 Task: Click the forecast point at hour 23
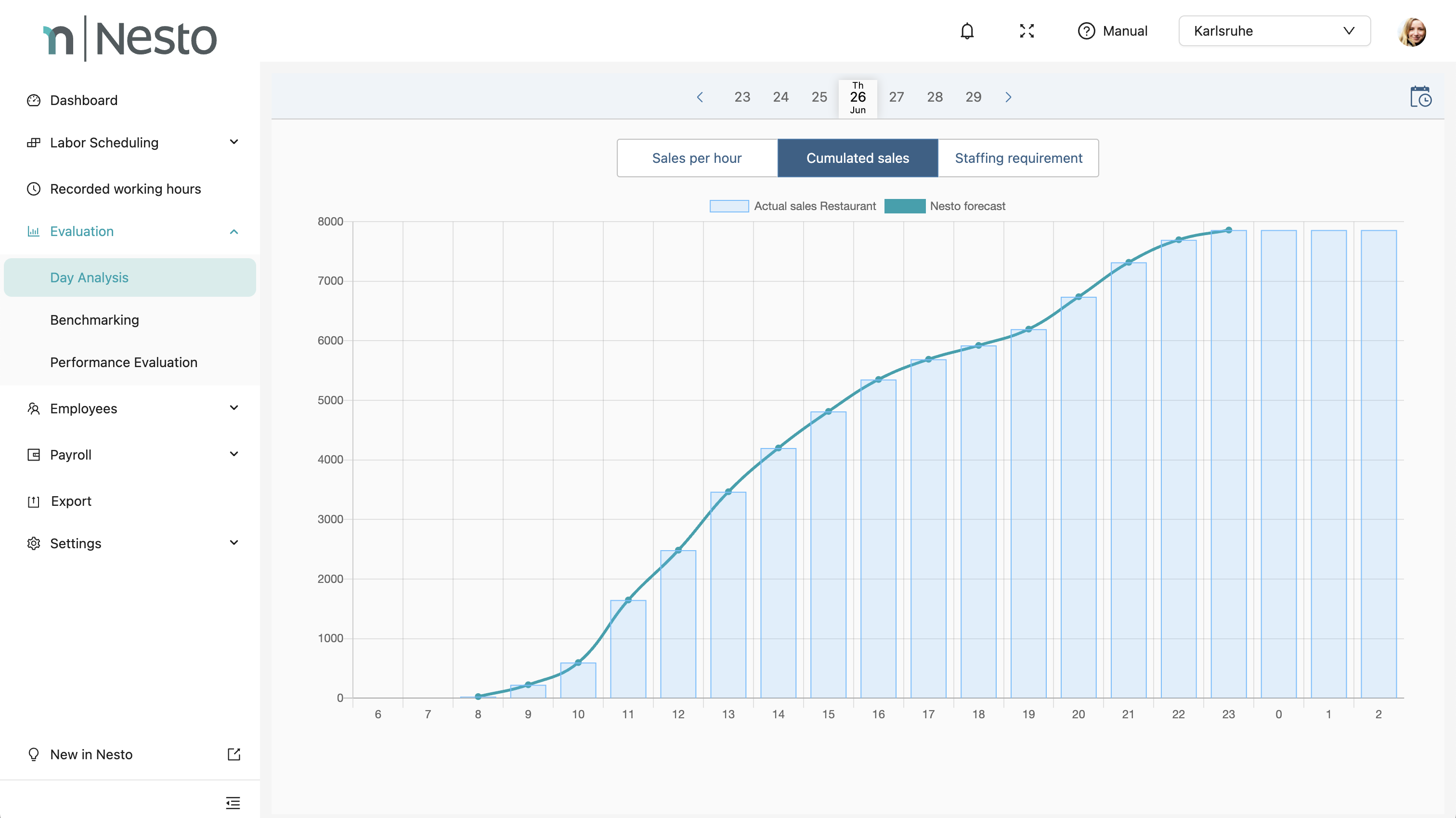pos(1228,230)
